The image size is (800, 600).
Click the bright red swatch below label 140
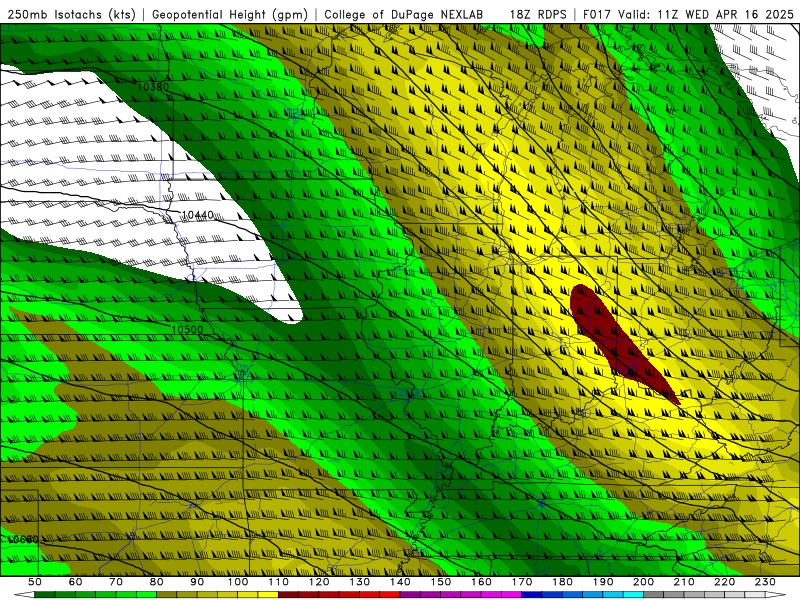tap(390, 595)
